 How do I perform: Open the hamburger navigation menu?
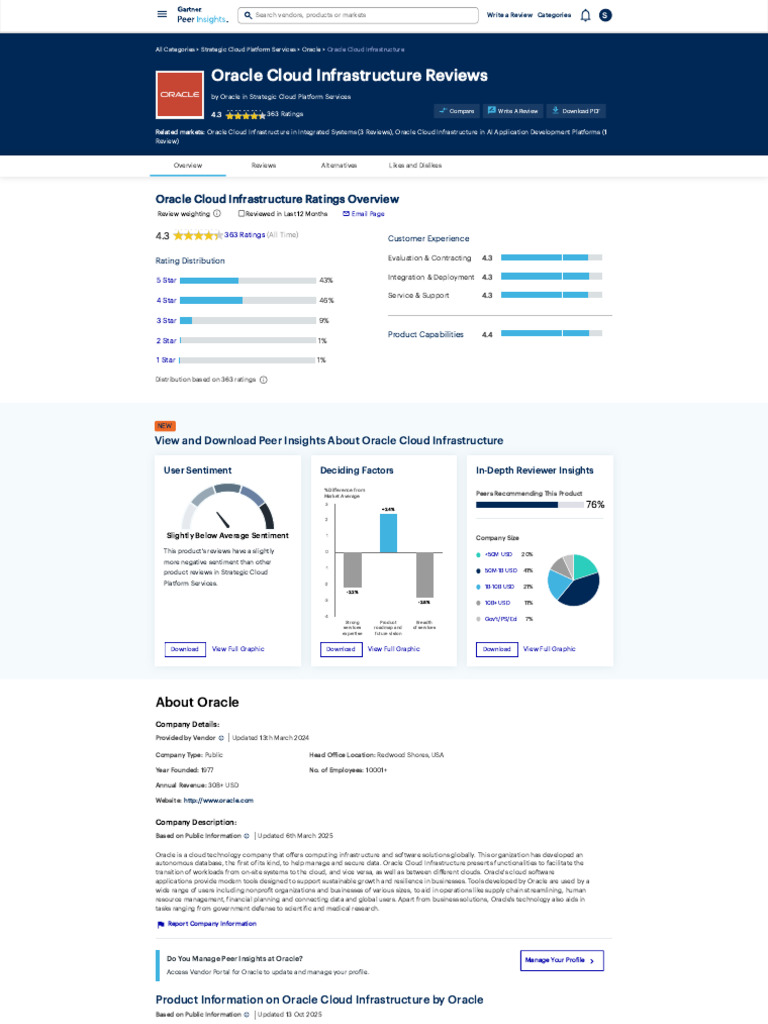[x=162, y=14]
